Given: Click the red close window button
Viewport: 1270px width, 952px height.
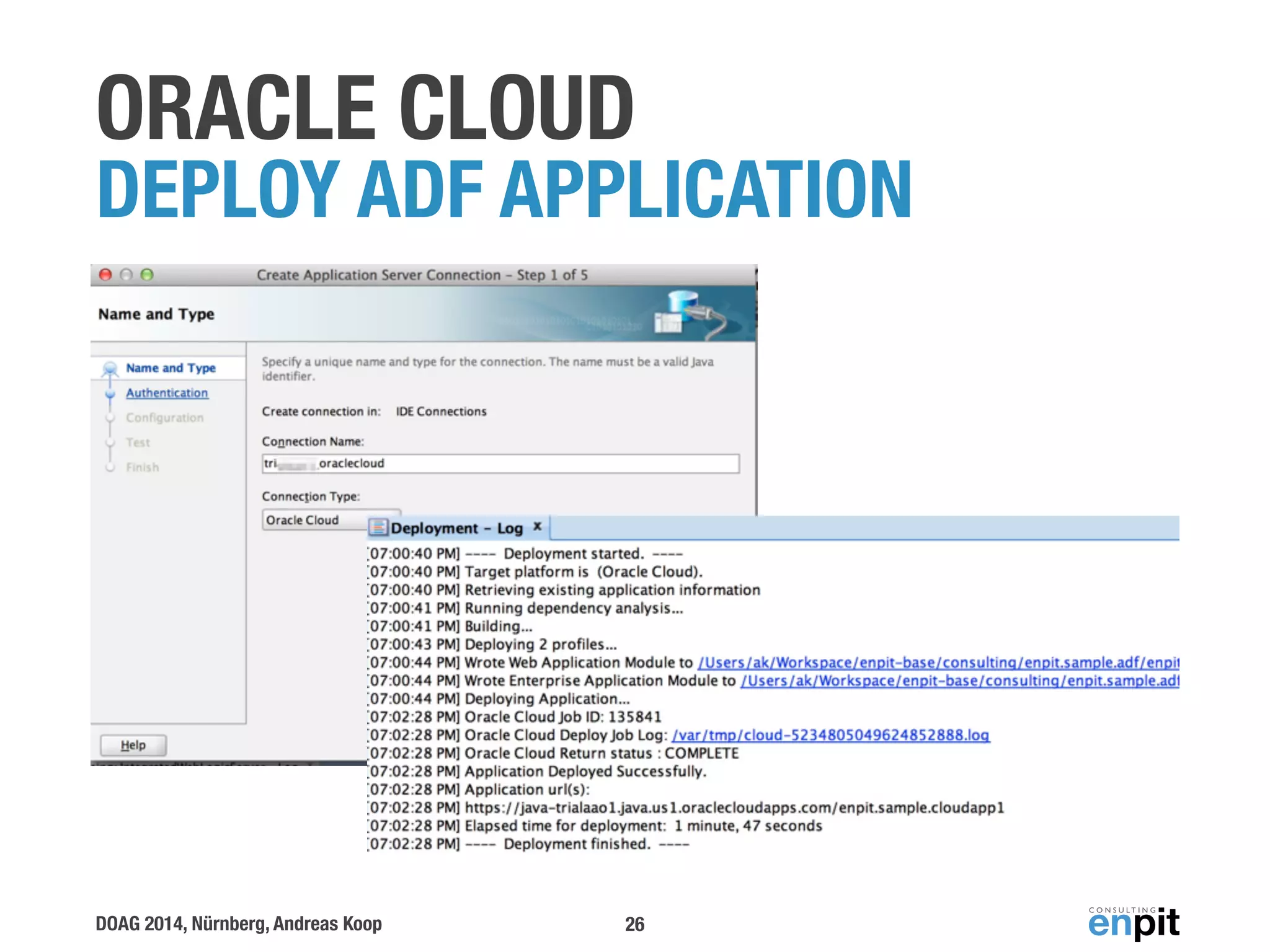Looking at the screenshot, I should tap(105, 275).
